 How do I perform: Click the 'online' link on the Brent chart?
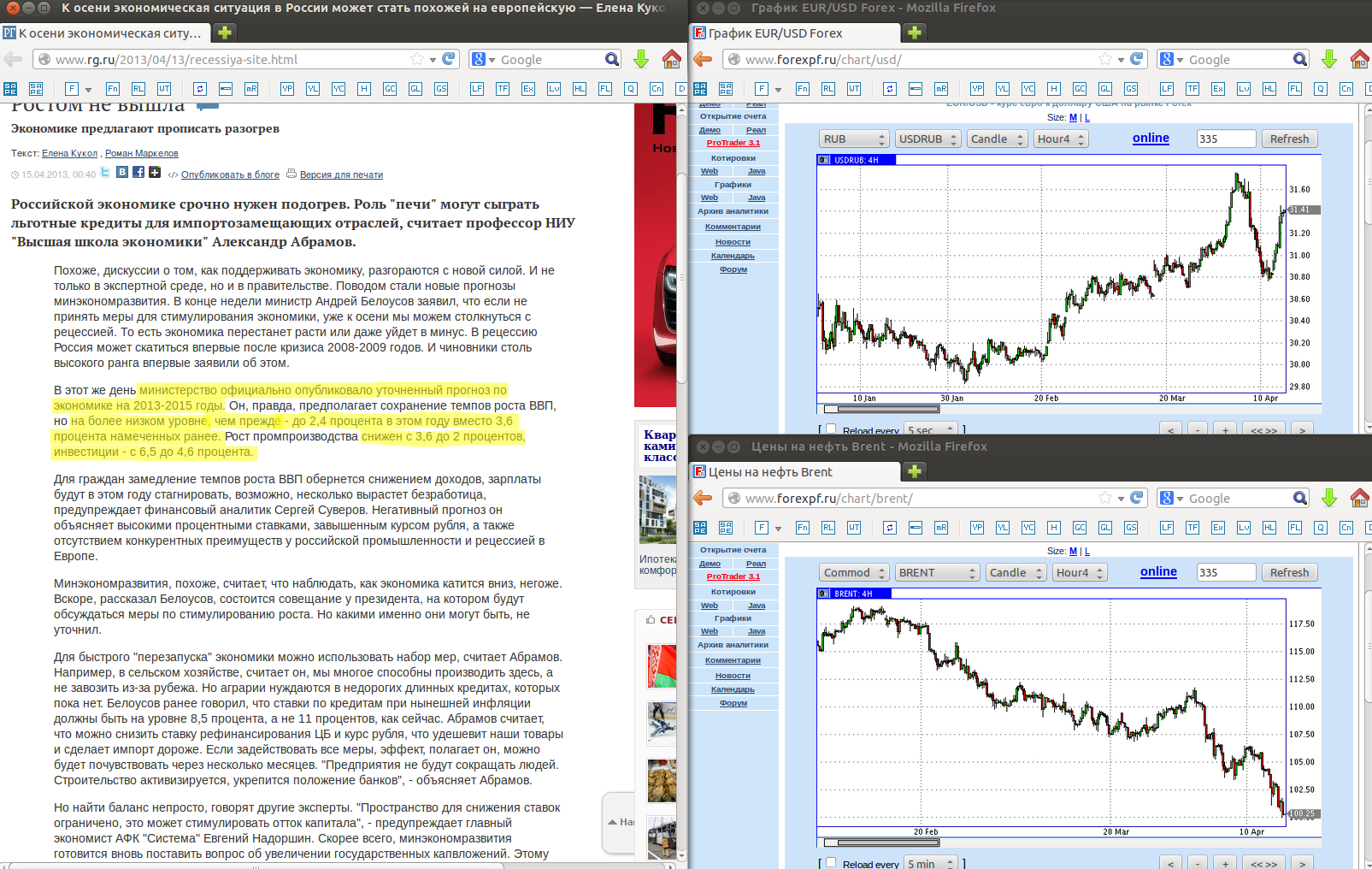coord(1158,571)
